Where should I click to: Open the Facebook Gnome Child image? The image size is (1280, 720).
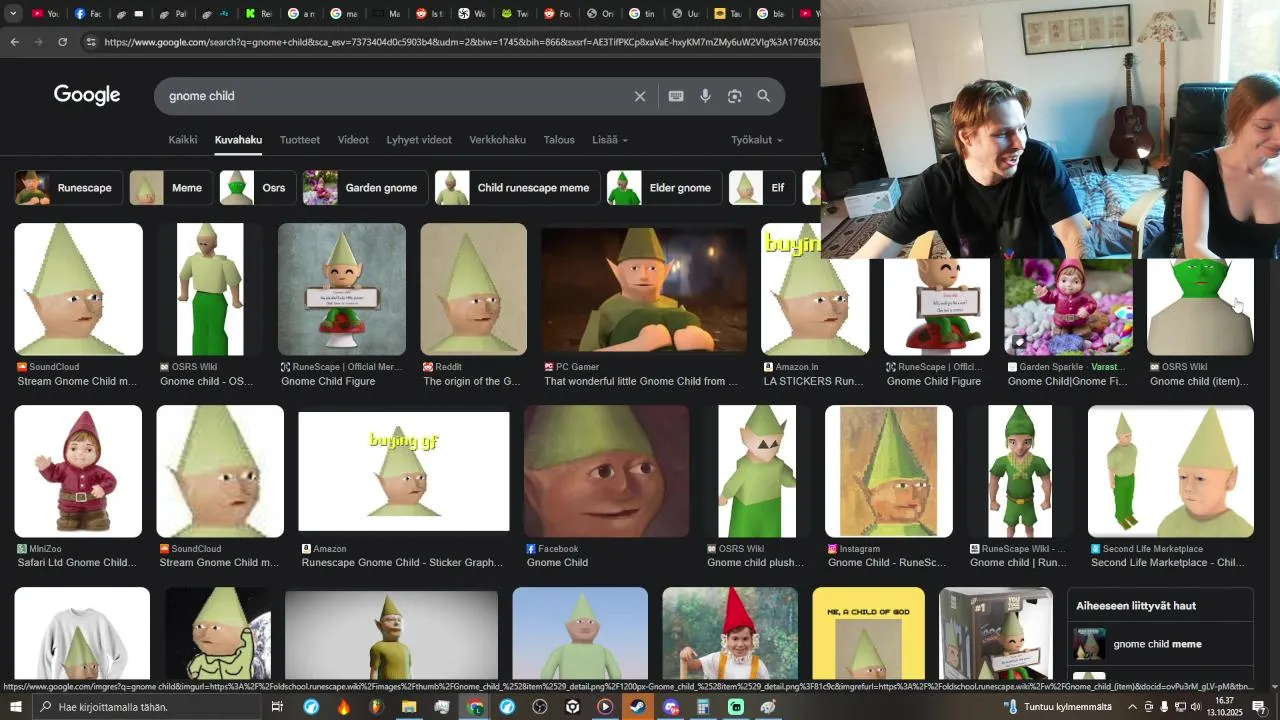[606, 471]
